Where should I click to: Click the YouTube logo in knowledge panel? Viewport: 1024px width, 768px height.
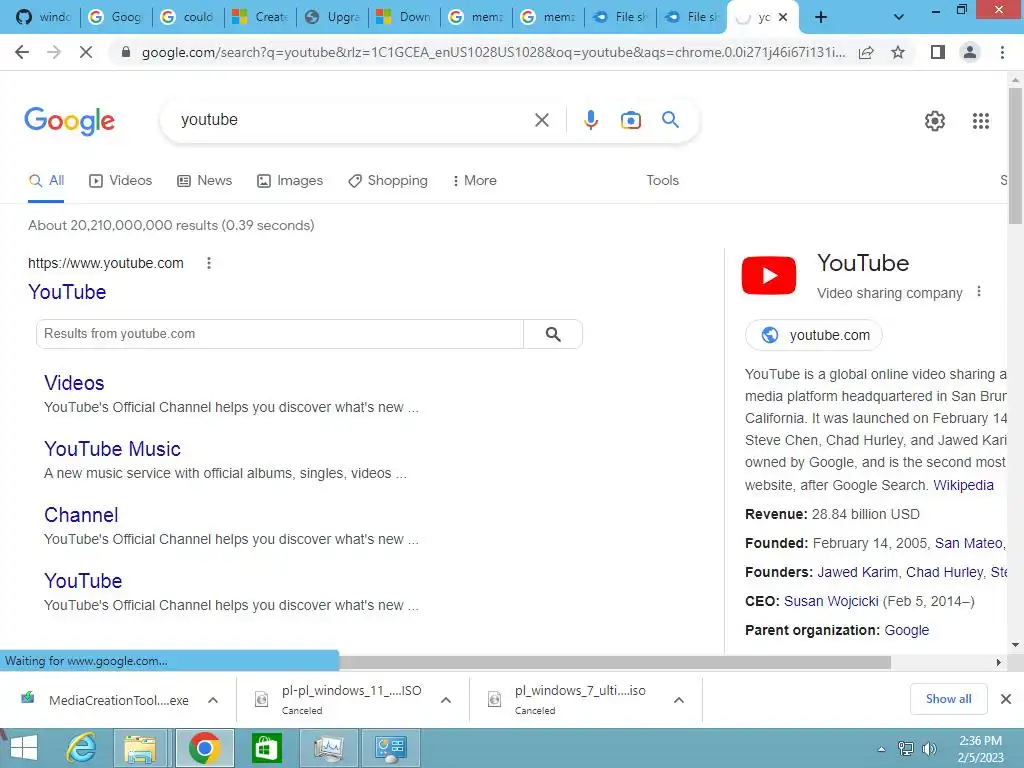pos(769,275)
